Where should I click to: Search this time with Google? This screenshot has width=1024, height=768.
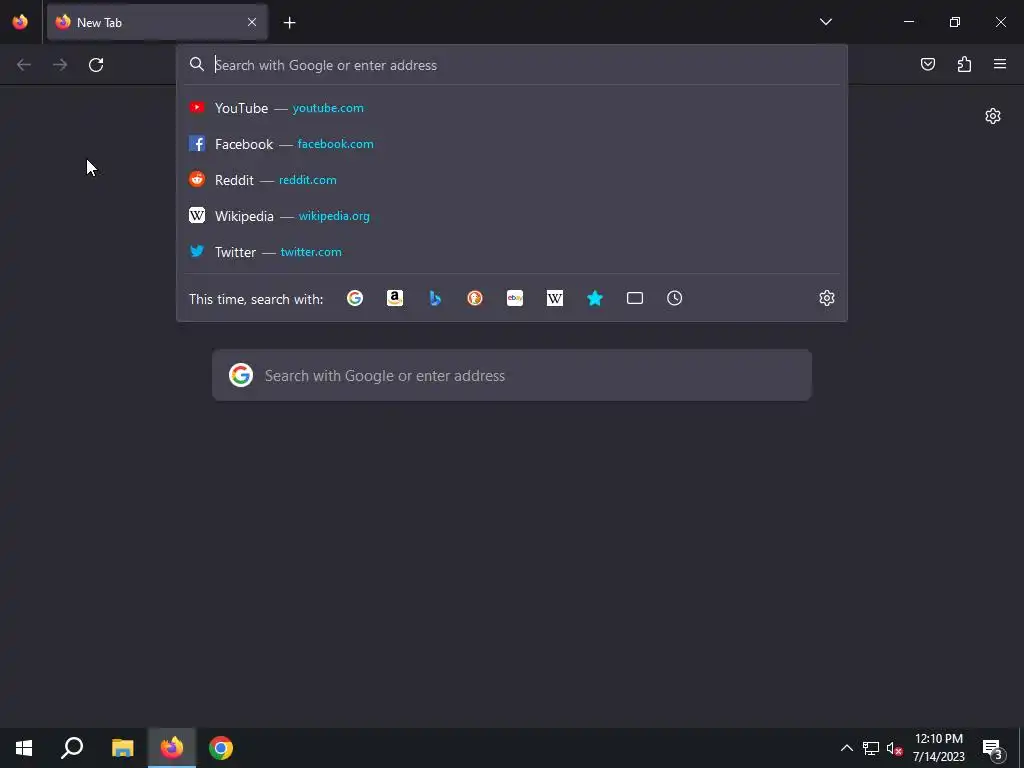click(355, 298)
